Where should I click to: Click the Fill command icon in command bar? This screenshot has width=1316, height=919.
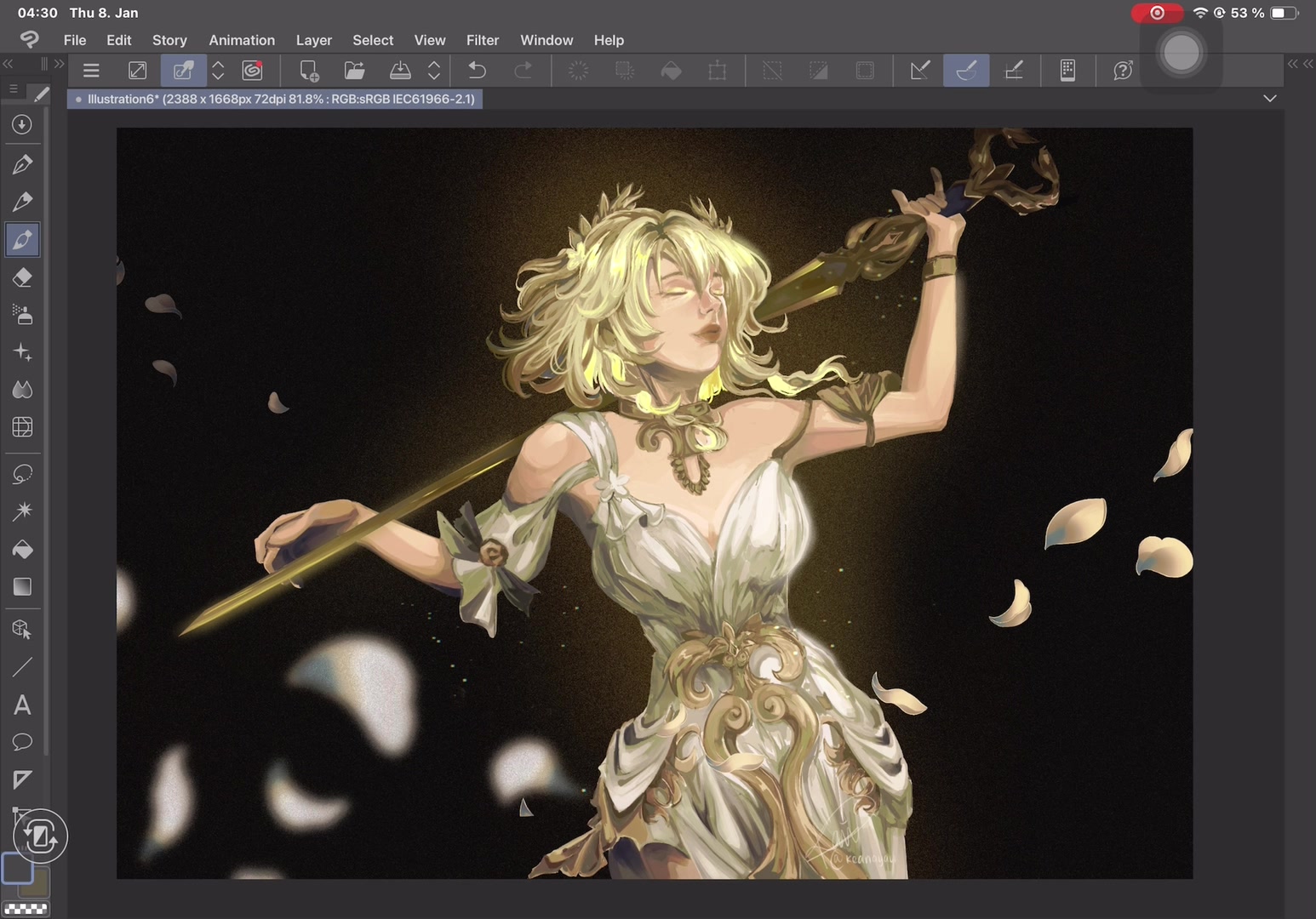pyautogui.click(x=671, y=71)
